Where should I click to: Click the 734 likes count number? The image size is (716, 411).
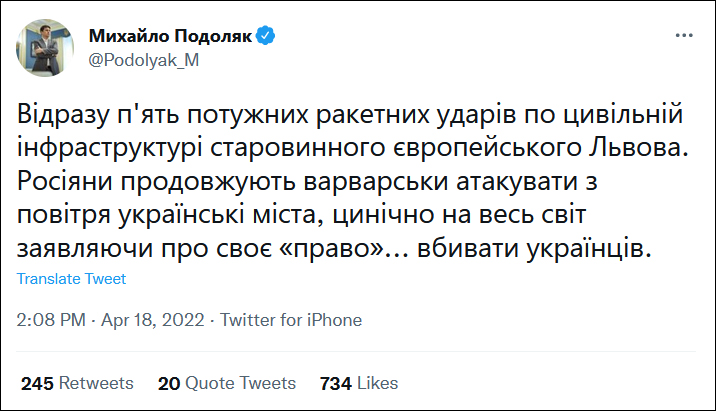click(x=335, y=383)
